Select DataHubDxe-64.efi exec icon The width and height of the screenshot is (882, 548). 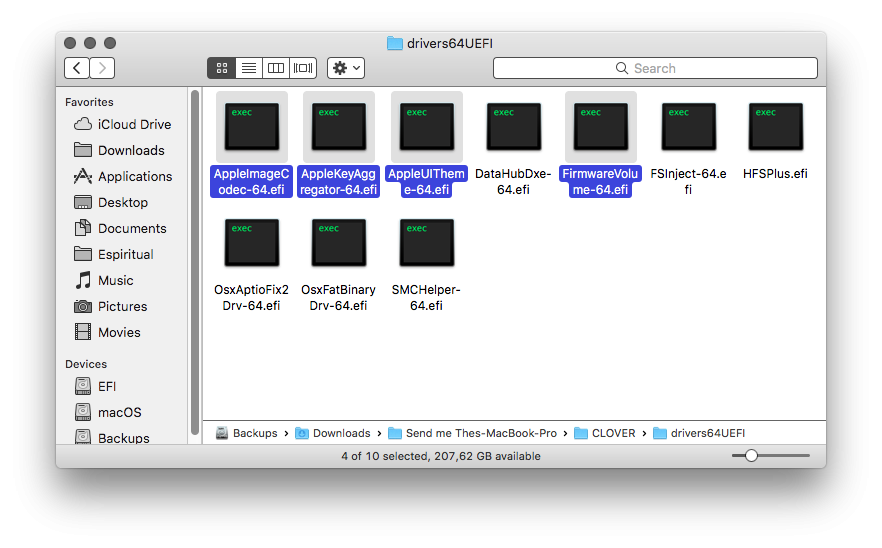point(514,127)
